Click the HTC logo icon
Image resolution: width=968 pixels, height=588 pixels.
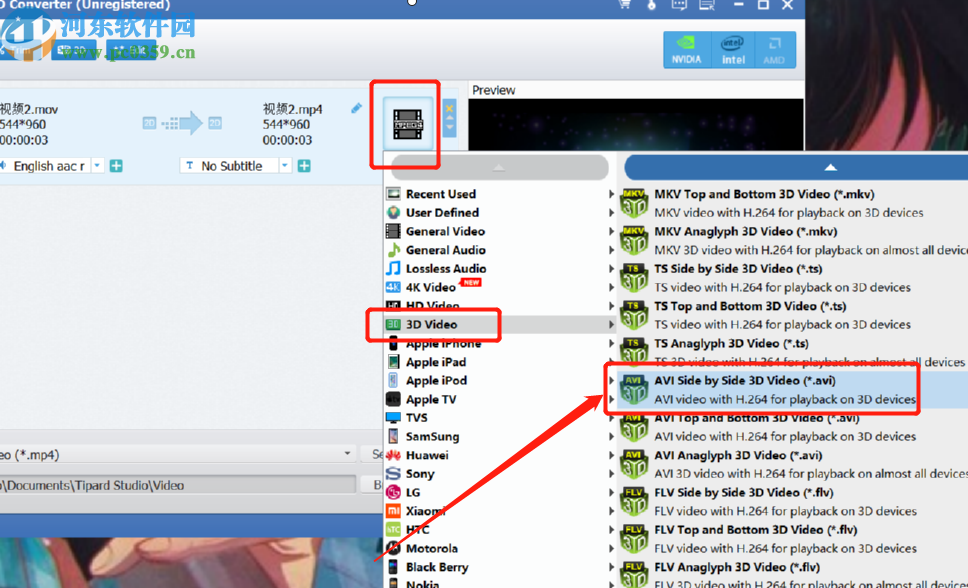pos(393,529)
